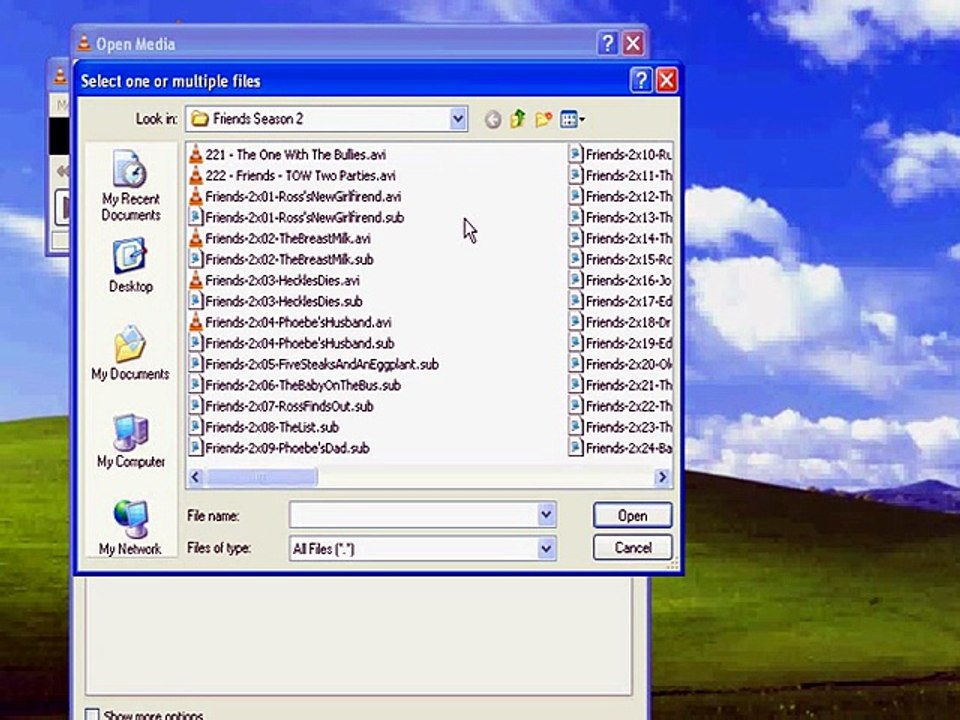The image size is (960, 720).
Task: Close the Select files dialog
Action: [667, 80]
